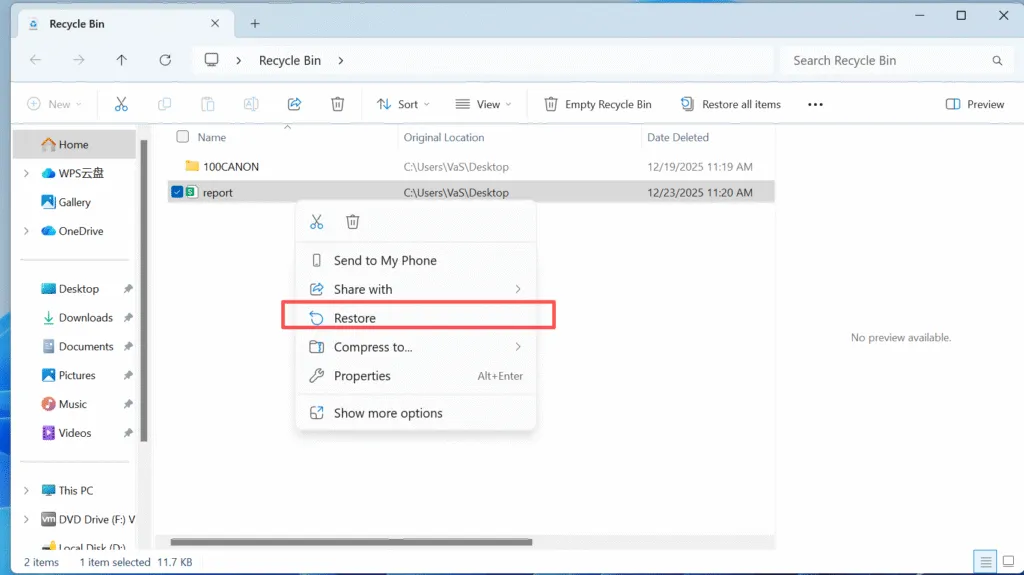Screen dimensions: 1024x575
Task: Click the Delete trash icon in the context menu
Action: tap(352, 222)
